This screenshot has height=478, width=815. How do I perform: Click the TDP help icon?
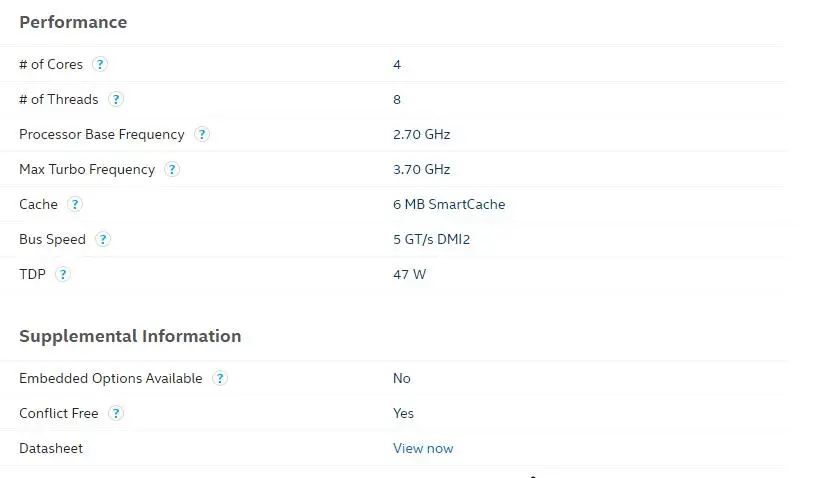(63, 274)
